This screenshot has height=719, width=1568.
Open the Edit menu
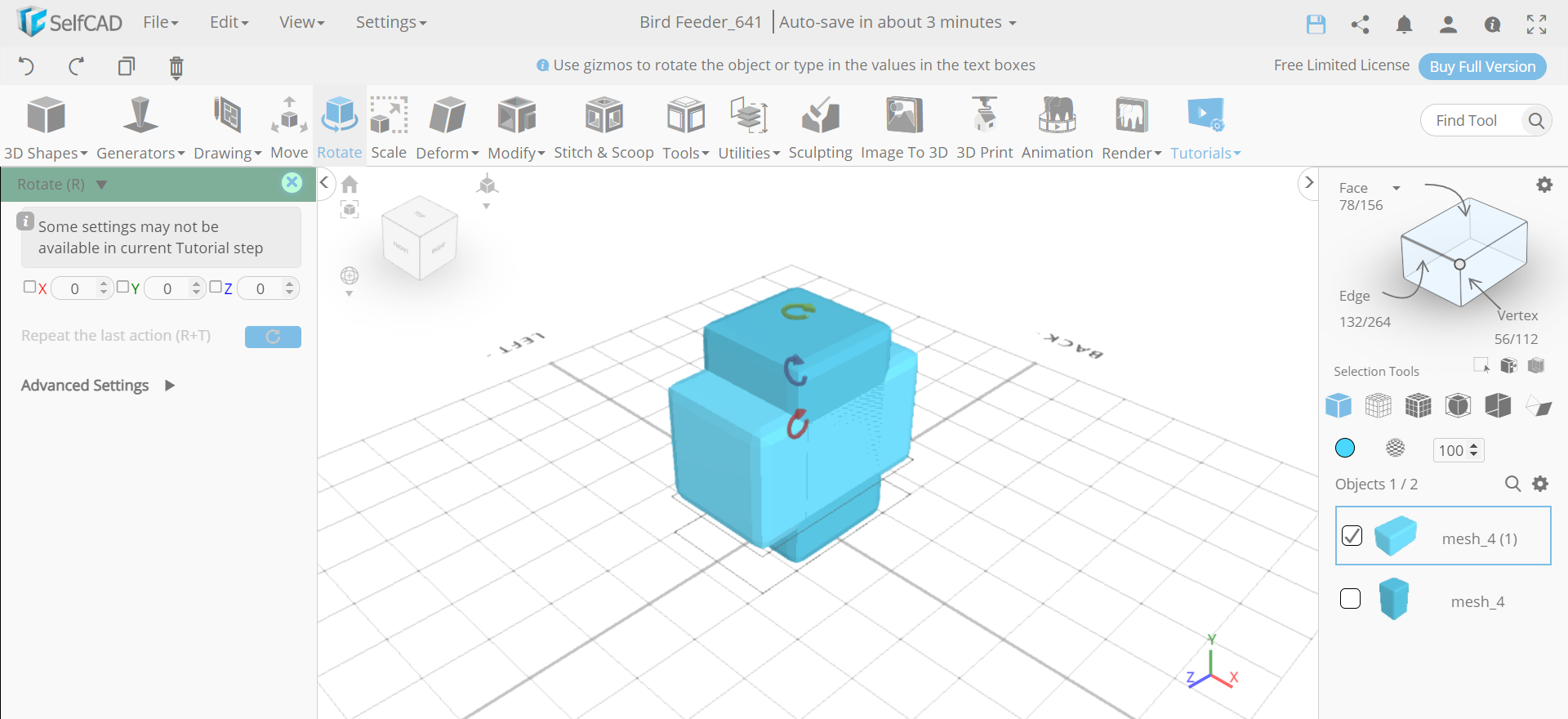(x=229, y=23)
